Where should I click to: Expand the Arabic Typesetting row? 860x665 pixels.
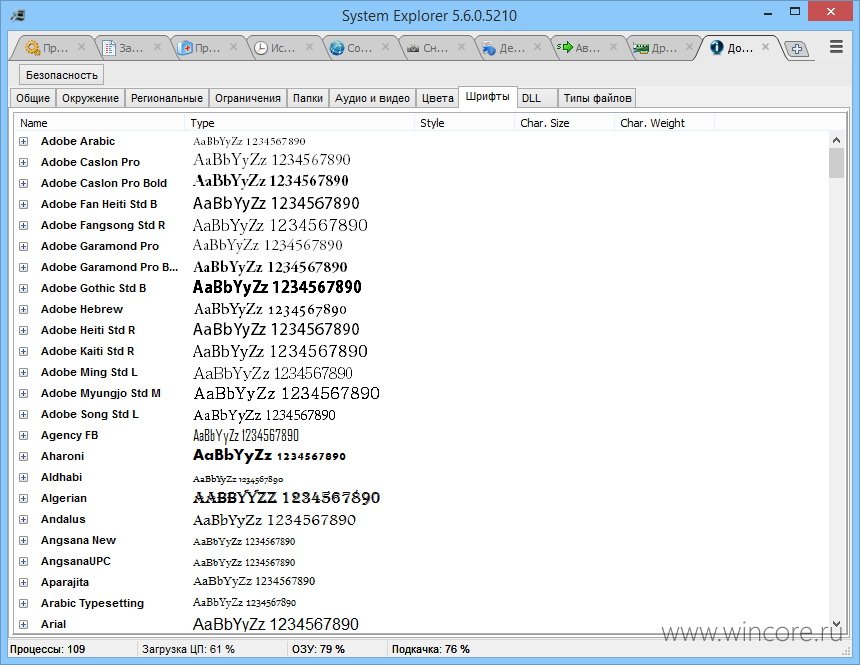24,604
